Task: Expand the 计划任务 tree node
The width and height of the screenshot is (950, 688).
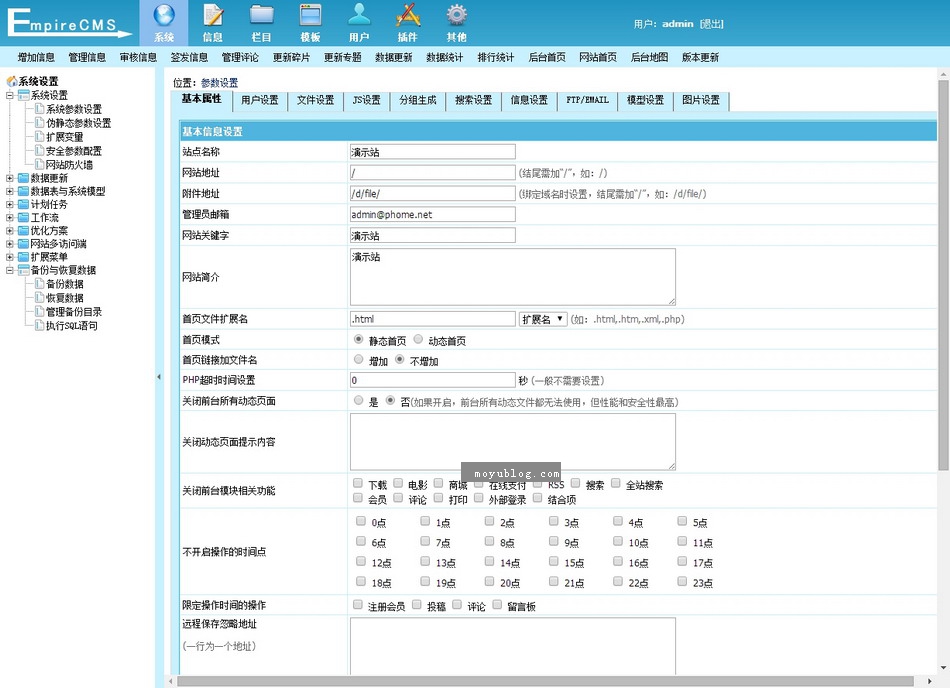Action: point(10,205)
